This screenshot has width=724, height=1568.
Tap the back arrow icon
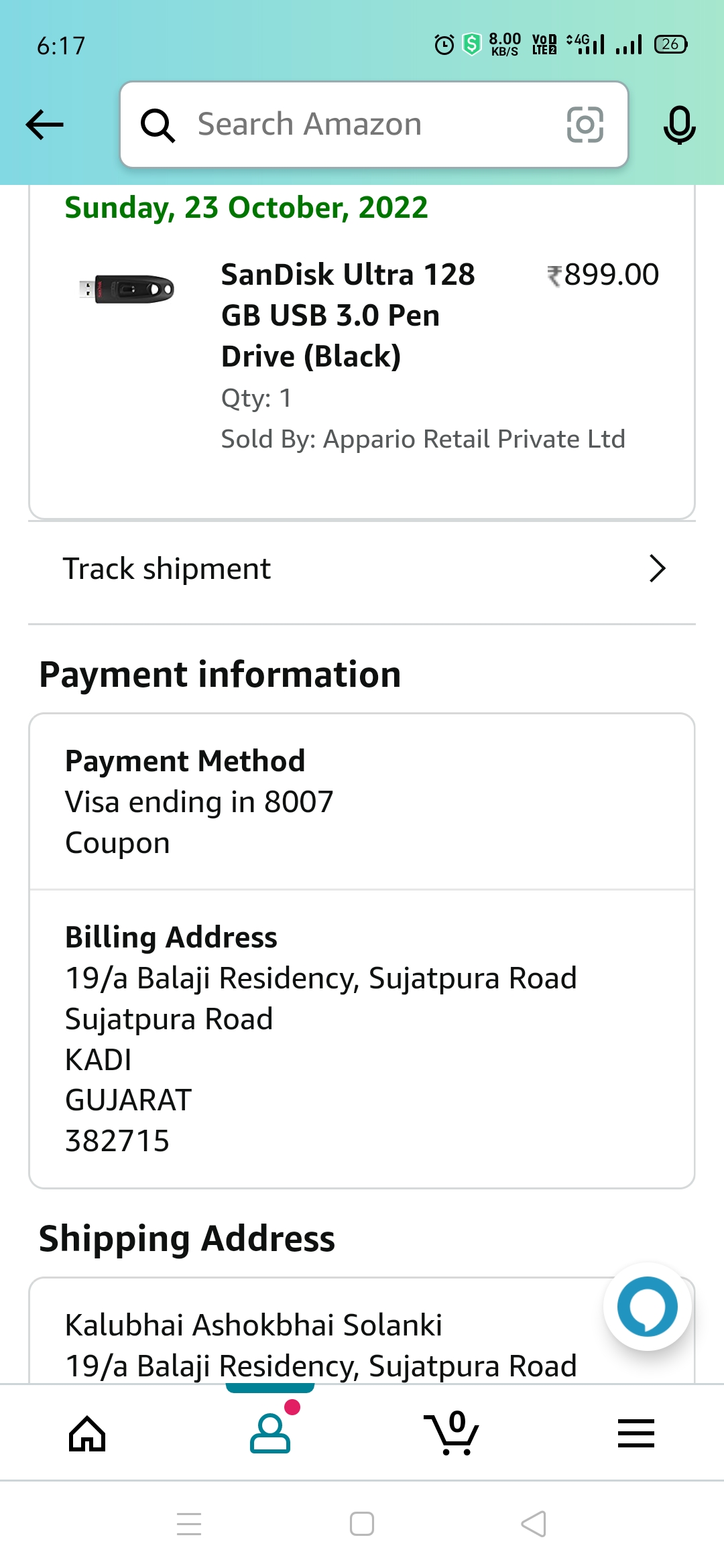(x=44, y=125)
